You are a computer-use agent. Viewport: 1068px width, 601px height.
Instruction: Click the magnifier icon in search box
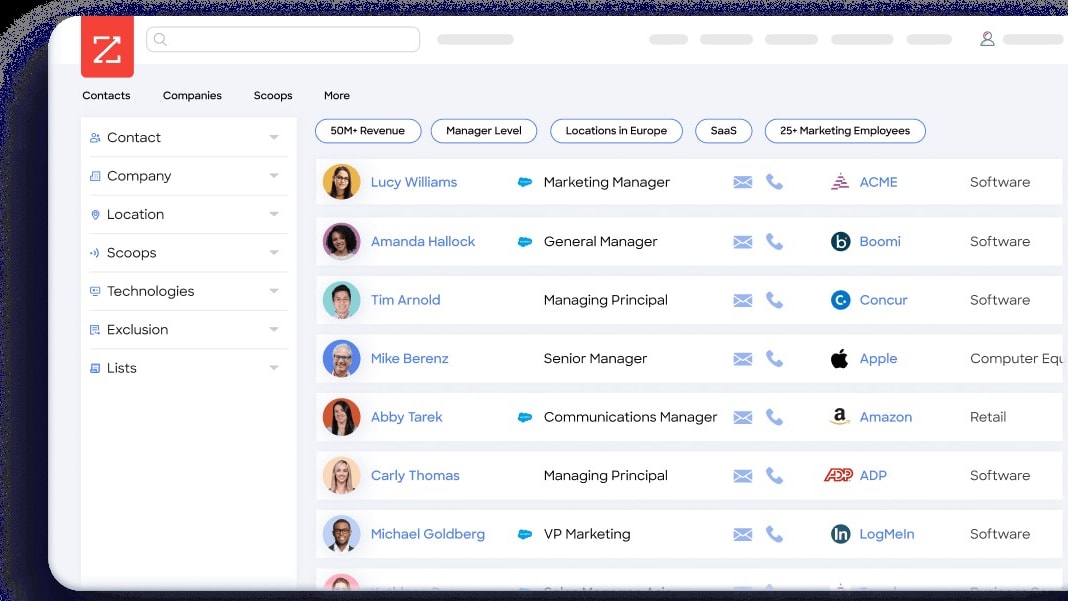click(160, 40)
